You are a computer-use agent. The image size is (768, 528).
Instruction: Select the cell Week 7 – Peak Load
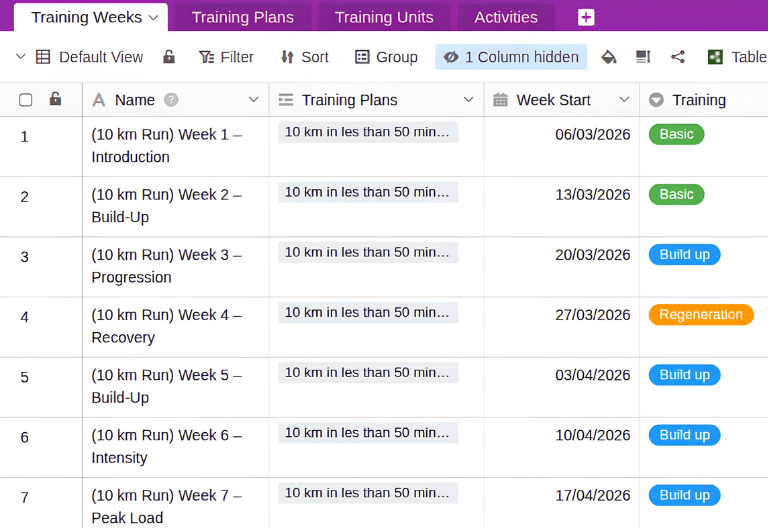tap(176, 504)
